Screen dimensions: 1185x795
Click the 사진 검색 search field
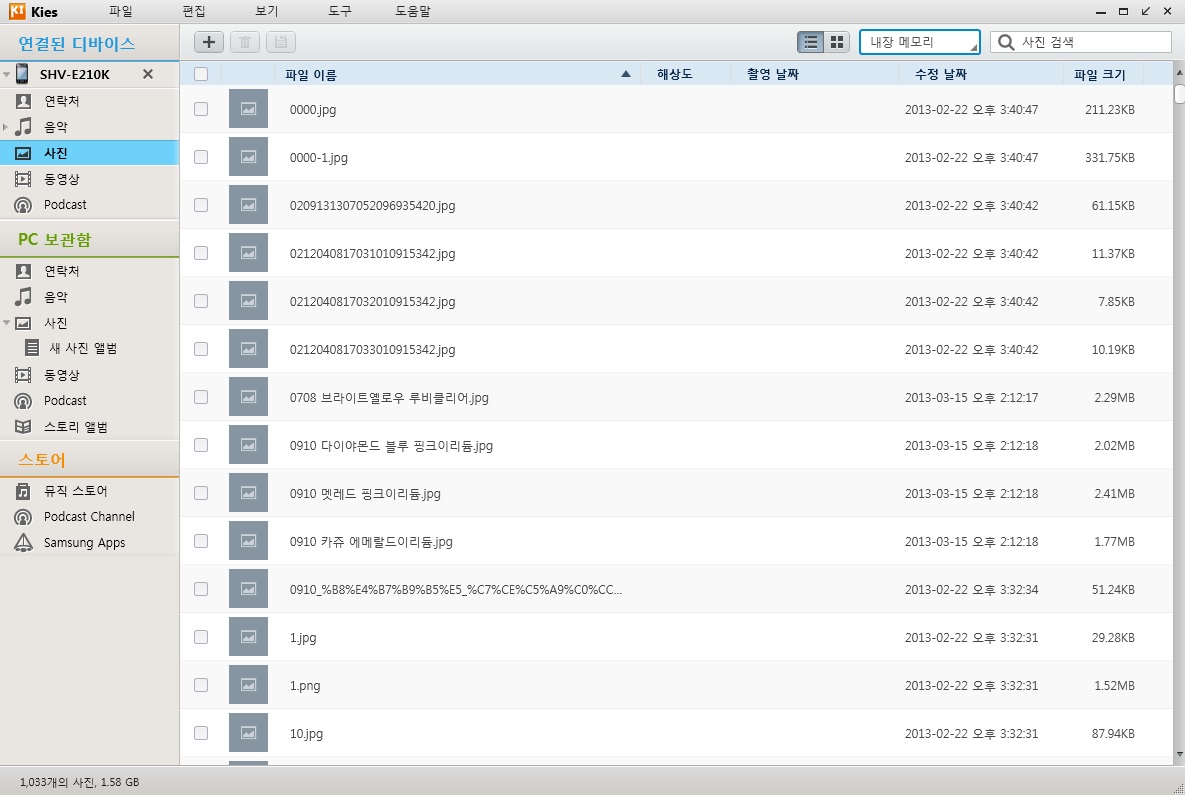click(x=1090, y=42)
